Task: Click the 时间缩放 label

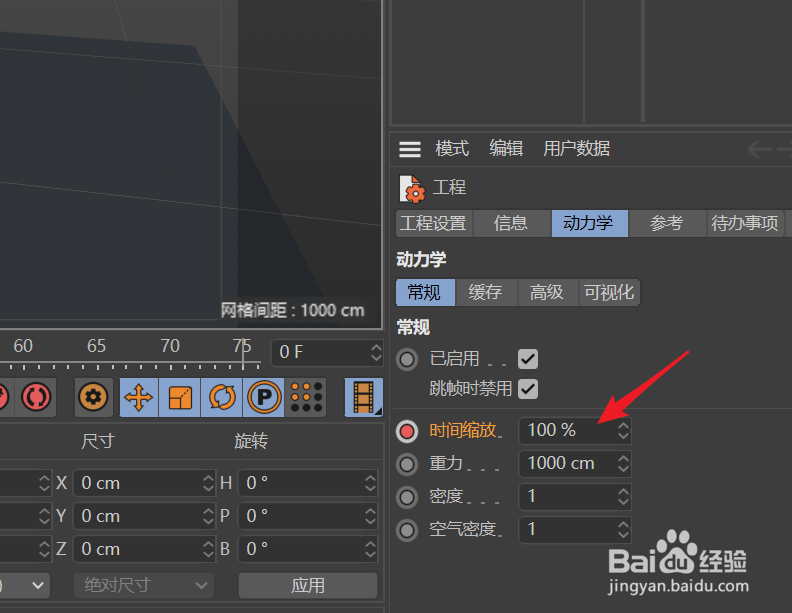Action: tap(463, 431)
